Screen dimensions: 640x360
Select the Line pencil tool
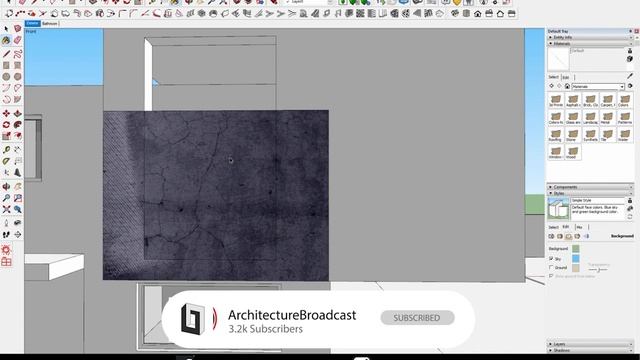[6, 54]
